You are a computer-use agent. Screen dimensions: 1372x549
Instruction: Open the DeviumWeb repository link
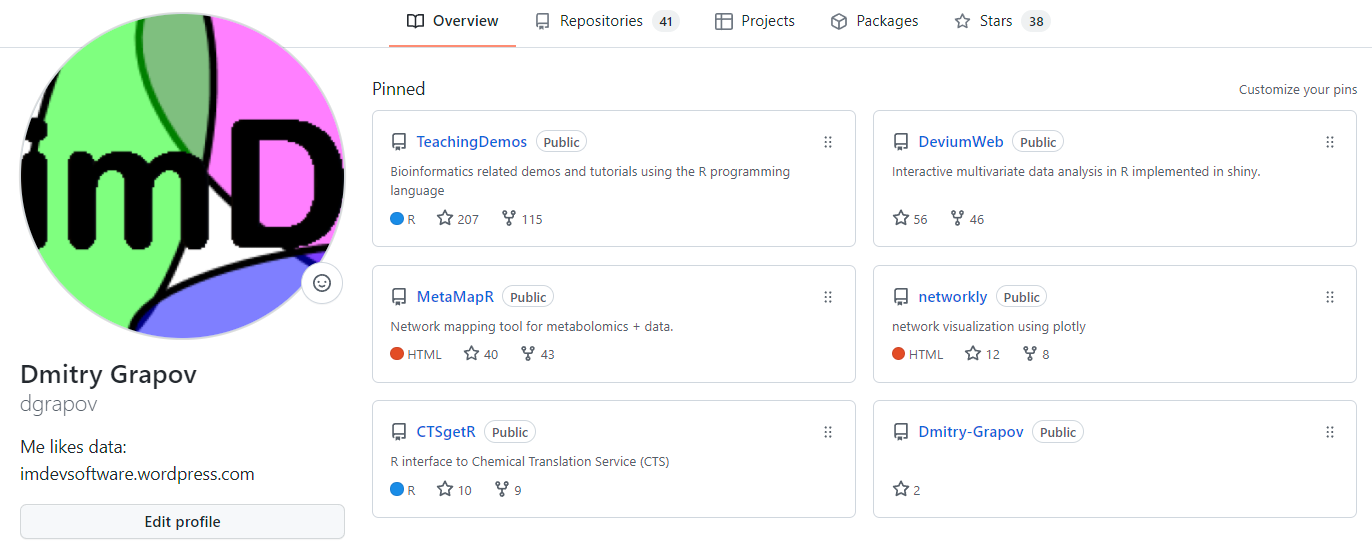(960, 142)
